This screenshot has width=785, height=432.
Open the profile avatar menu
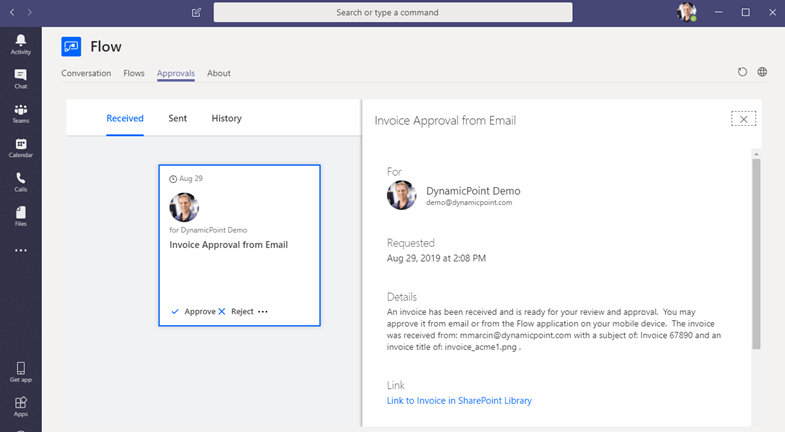pyautogui.click(x=687, y=12)
